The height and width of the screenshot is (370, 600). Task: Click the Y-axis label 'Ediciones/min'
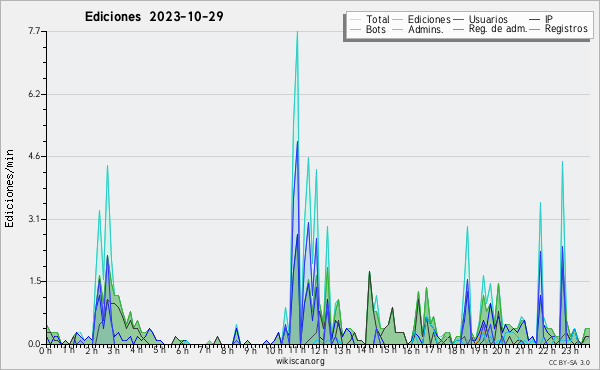pyautogui.click(x=10, y=188)
